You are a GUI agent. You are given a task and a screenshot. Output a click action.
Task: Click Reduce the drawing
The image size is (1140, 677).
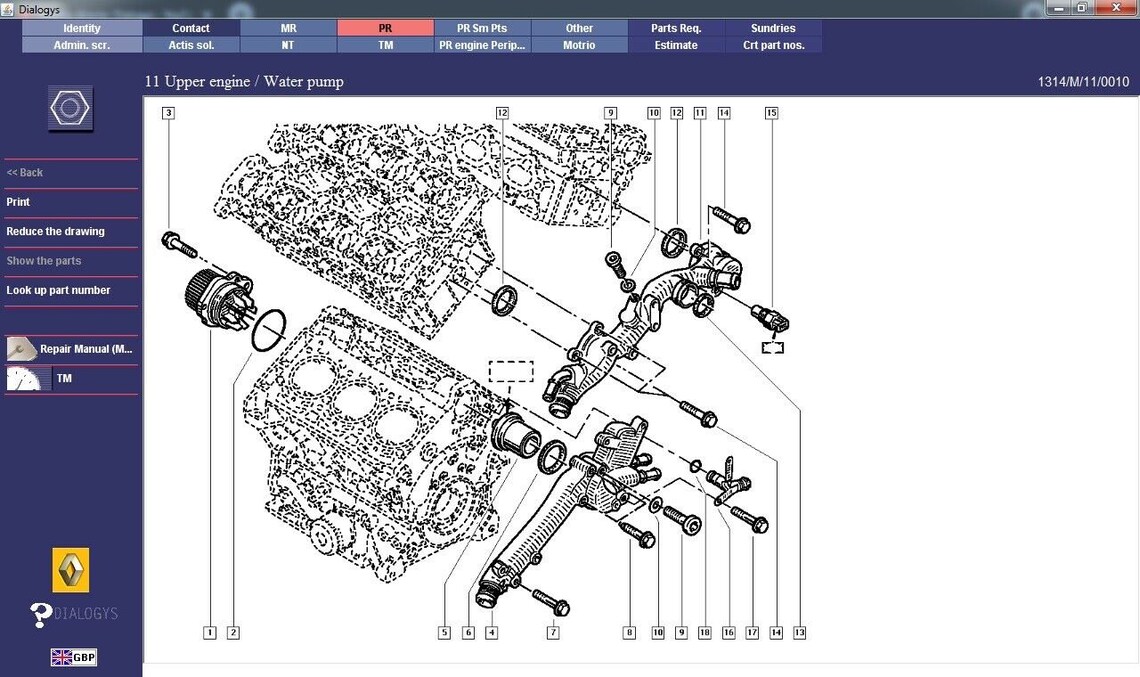point(55,231)
